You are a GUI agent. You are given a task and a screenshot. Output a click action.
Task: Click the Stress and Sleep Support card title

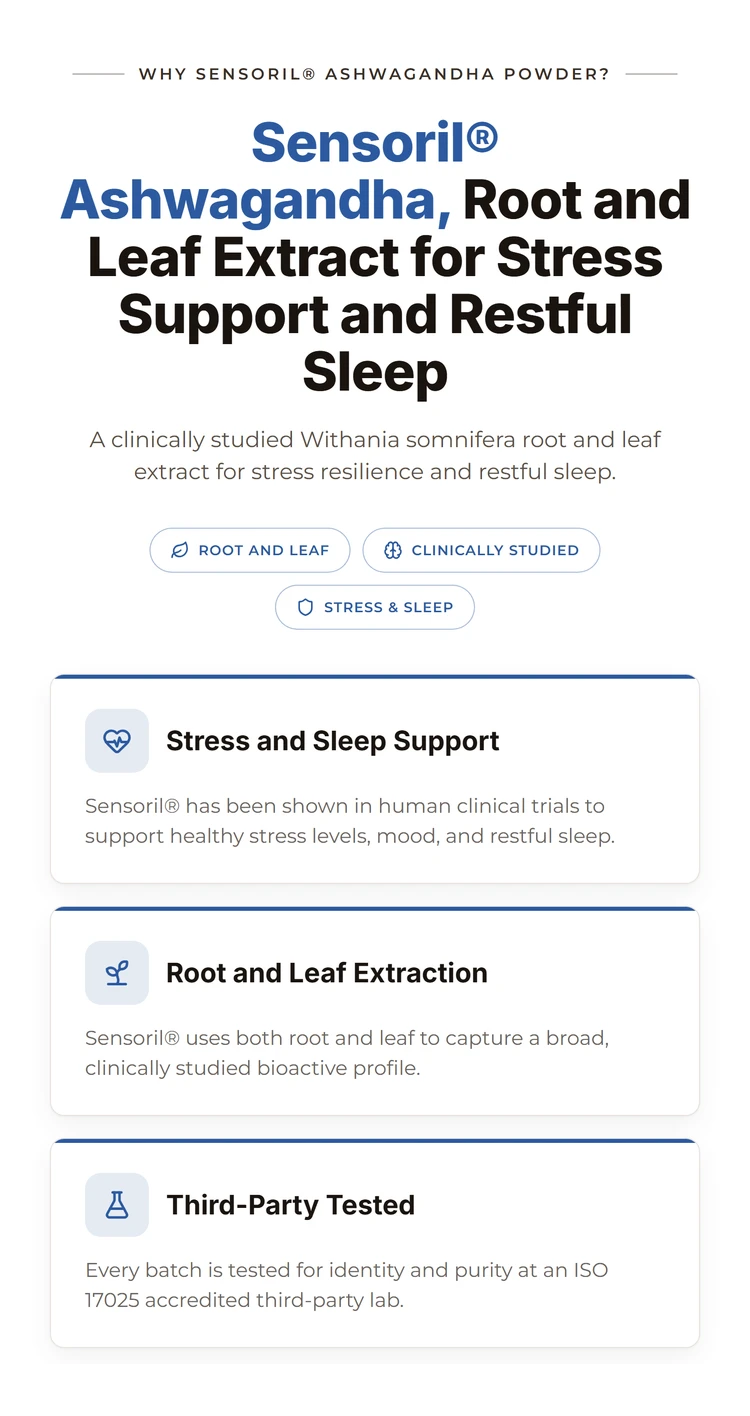tap(333, 741)
